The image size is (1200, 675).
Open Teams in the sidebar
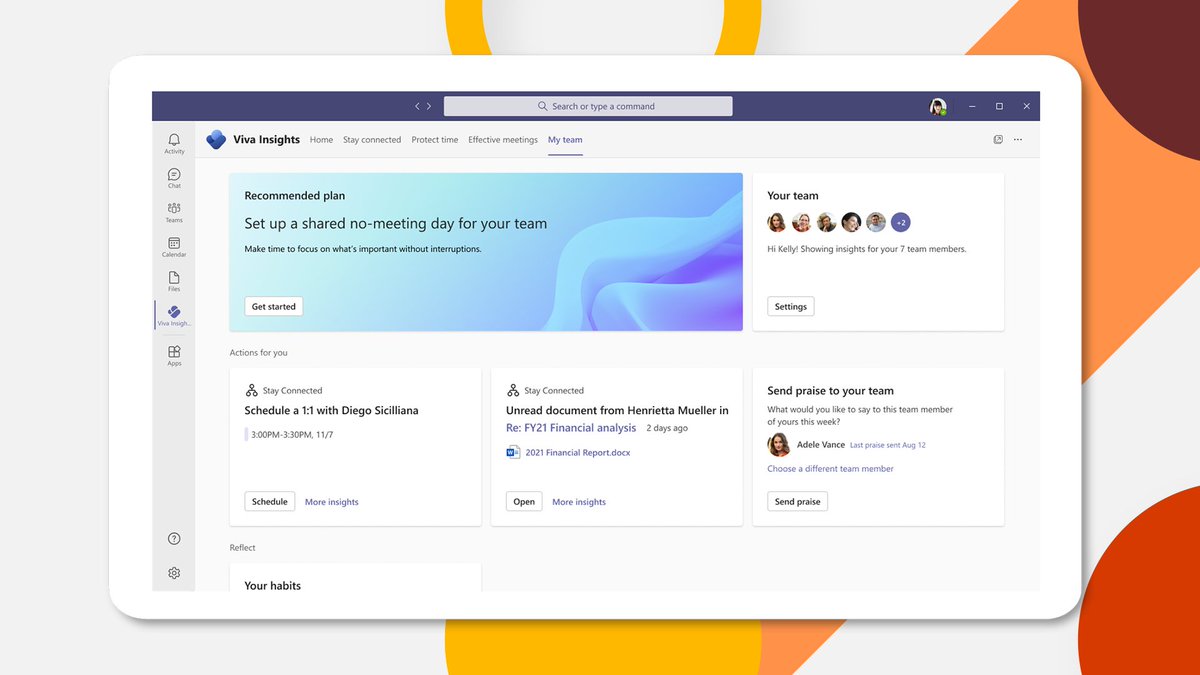click(x=174, y=212)
